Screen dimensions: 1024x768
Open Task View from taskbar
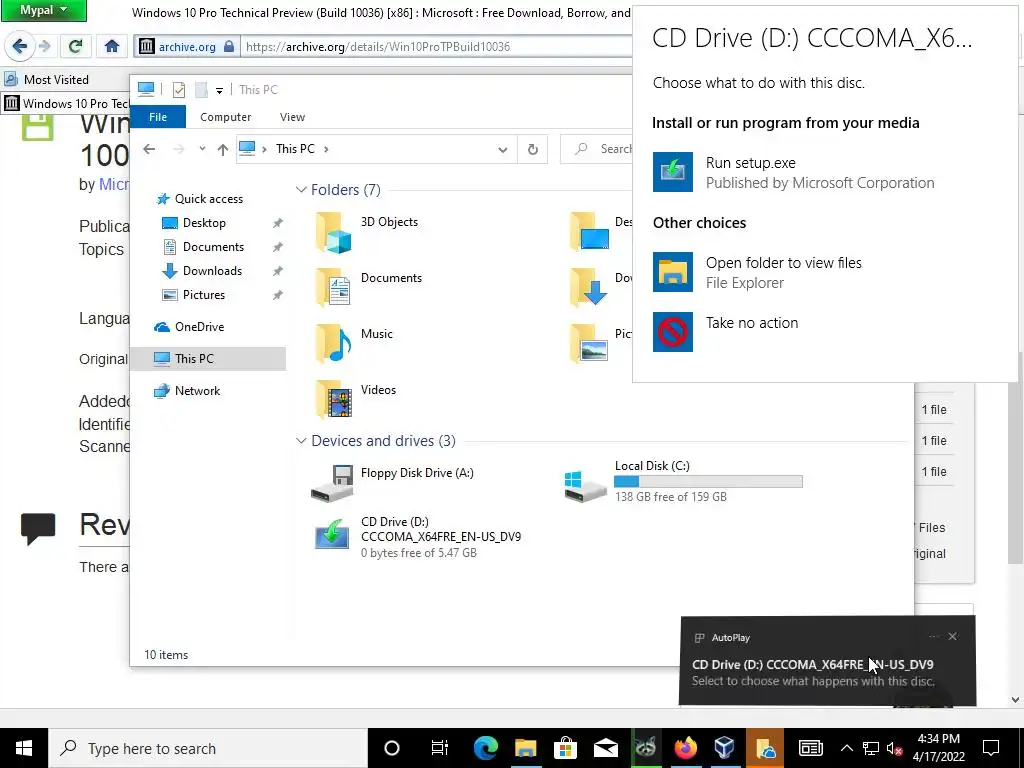tap(440, 748)
